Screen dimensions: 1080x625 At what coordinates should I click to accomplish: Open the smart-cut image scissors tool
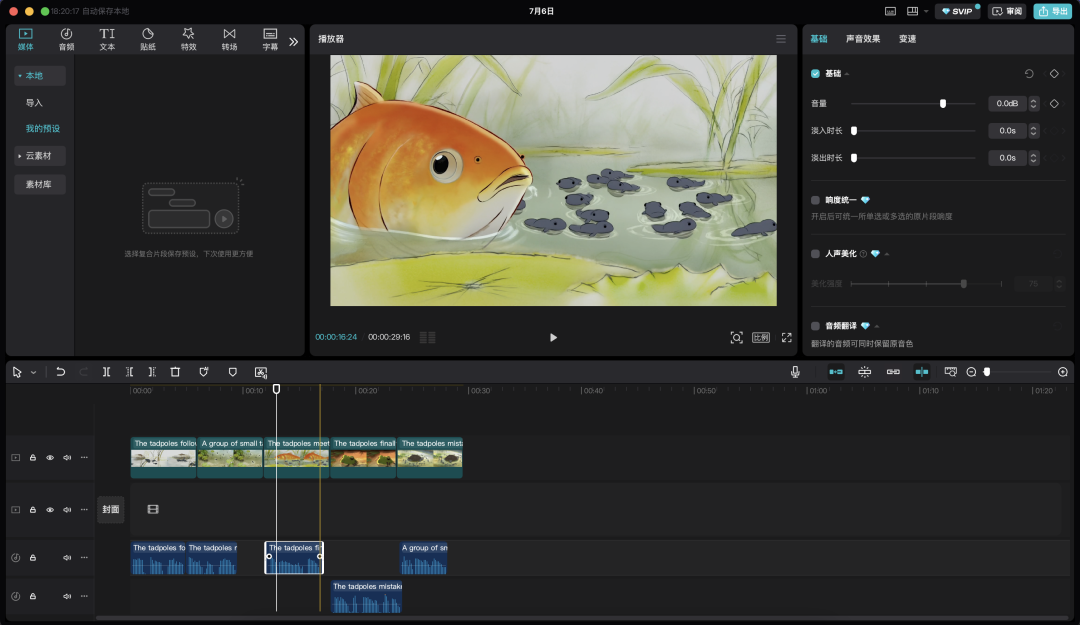pos(261,372)
